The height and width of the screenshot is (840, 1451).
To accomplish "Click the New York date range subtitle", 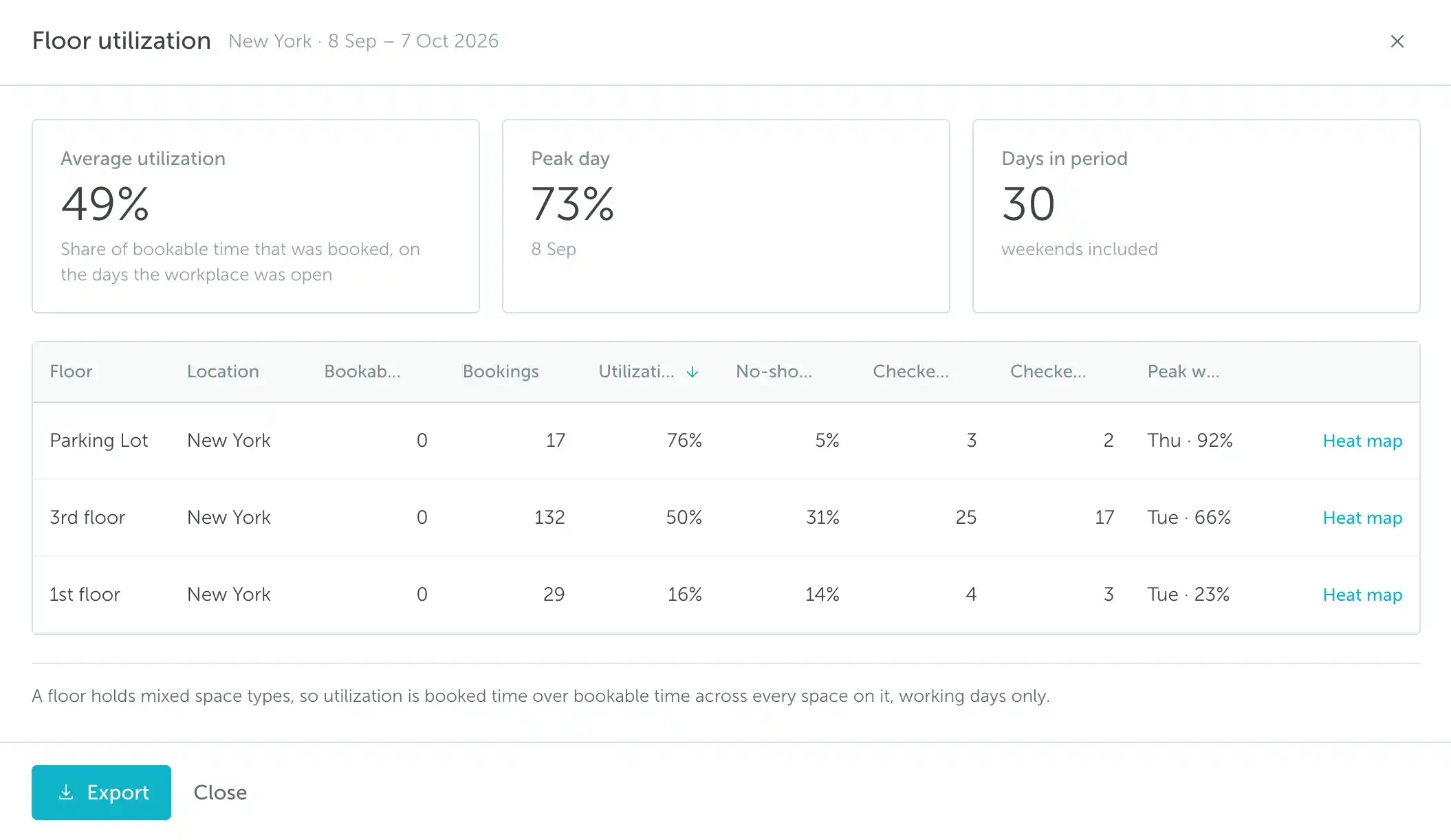I will [363, 41].
